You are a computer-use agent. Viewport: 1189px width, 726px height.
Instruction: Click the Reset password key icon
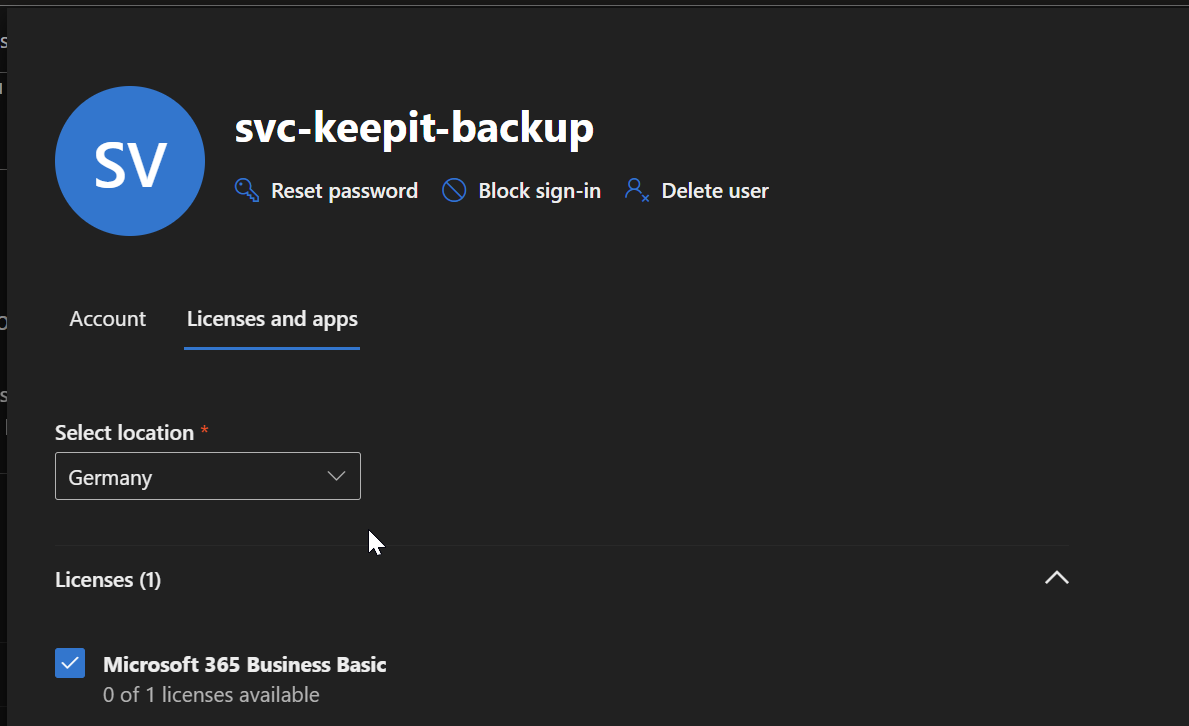(247, 190)
